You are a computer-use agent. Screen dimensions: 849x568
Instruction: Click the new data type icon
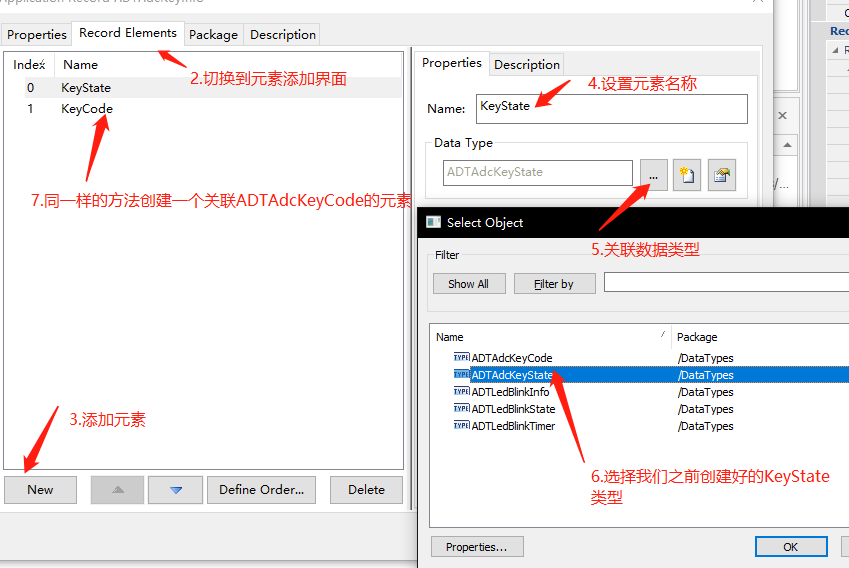point(687,175)
